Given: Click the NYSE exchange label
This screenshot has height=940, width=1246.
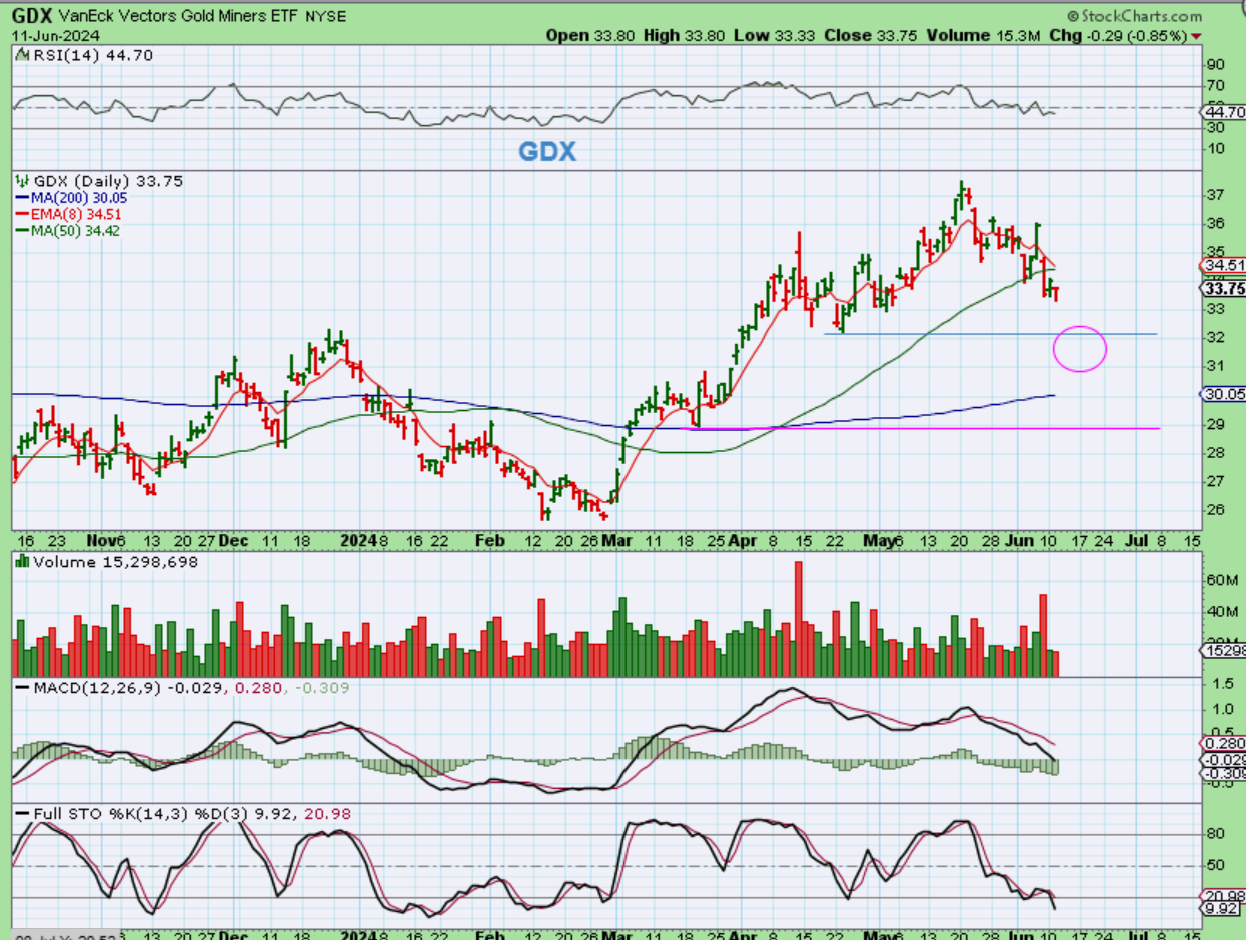Looking at the screenshot, I should [326, 17].
